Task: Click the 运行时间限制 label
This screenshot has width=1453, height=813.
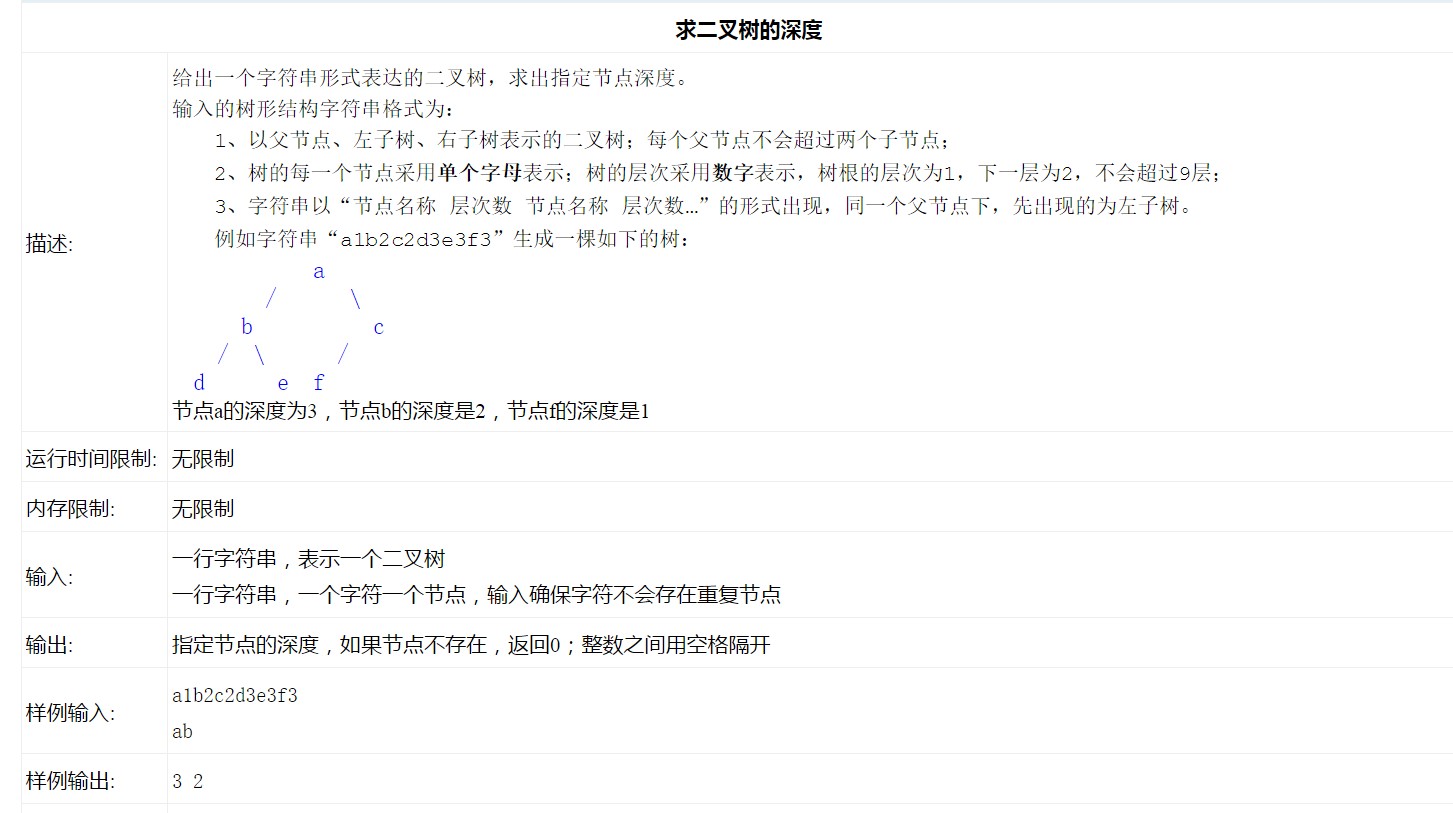Action: click(x=91, y=459)
